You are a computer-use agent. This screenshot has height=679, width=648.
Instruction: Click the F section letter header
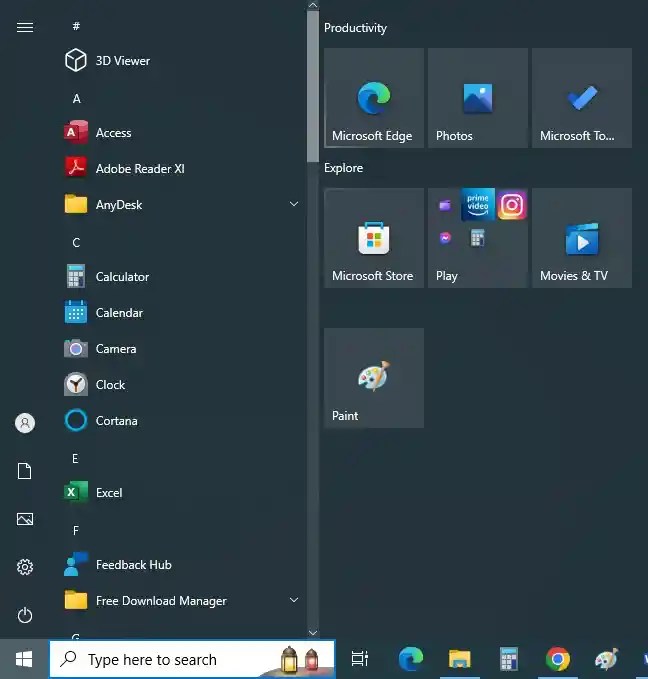click(76, 530)
